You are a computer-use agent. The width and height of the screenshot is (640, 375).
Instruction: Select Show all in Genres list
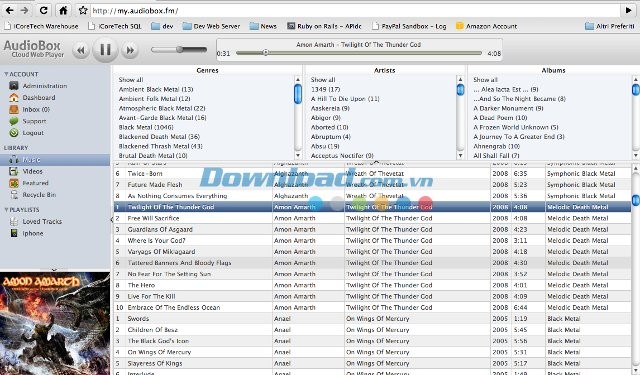tap(131, 80)
